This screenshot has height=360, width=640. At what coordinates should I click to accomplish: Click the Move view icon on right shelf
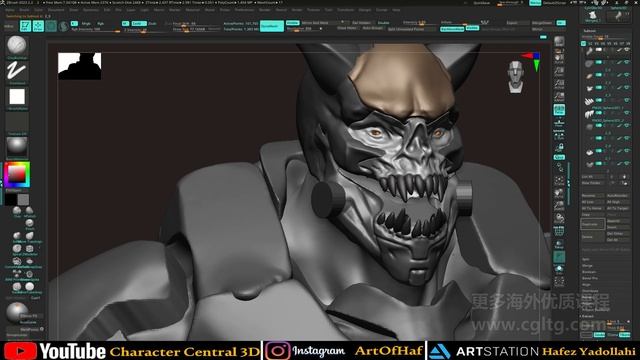pos(559,193)
